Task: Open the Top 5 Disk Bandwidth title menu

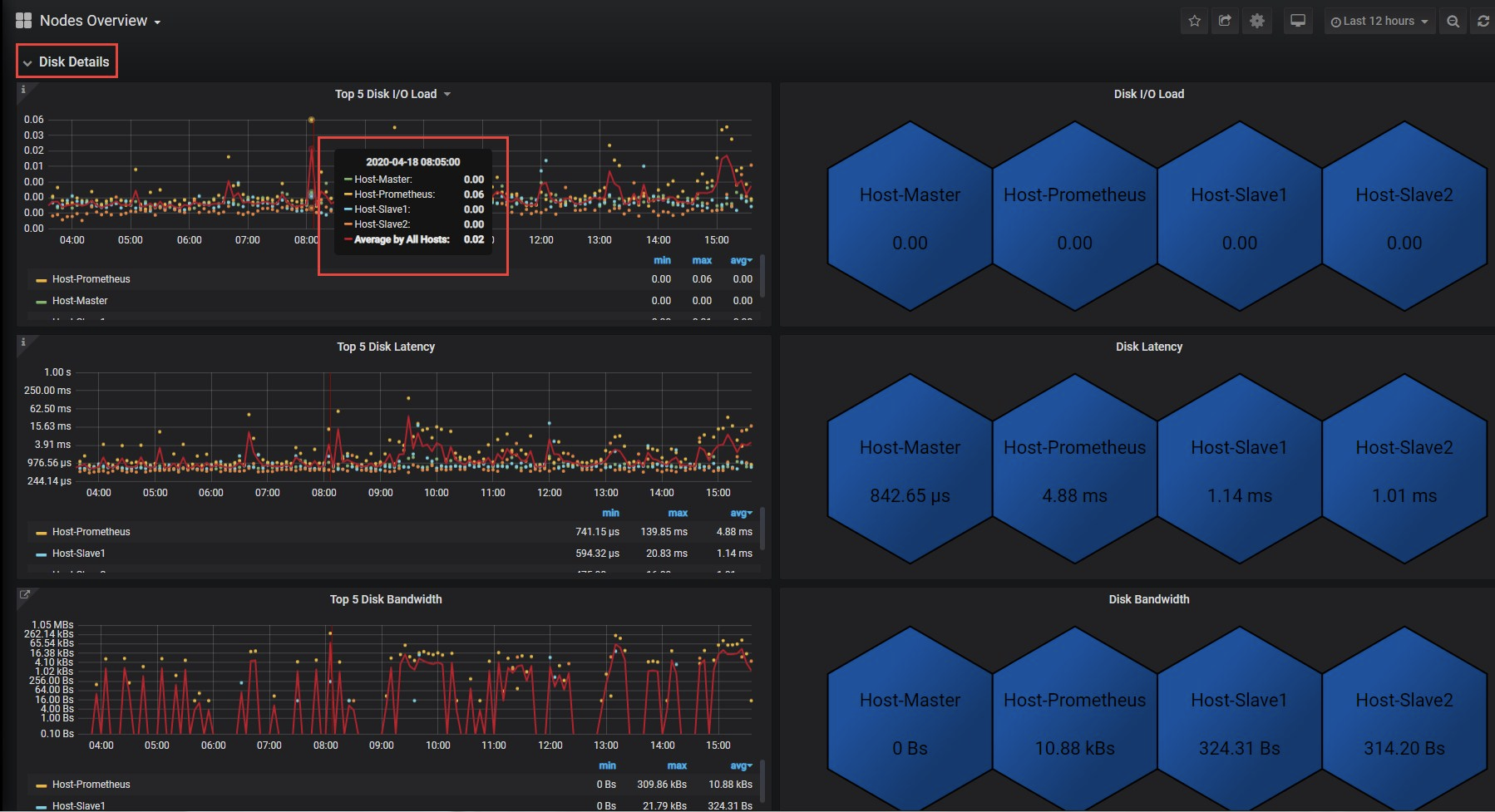Action: [386, 599]
